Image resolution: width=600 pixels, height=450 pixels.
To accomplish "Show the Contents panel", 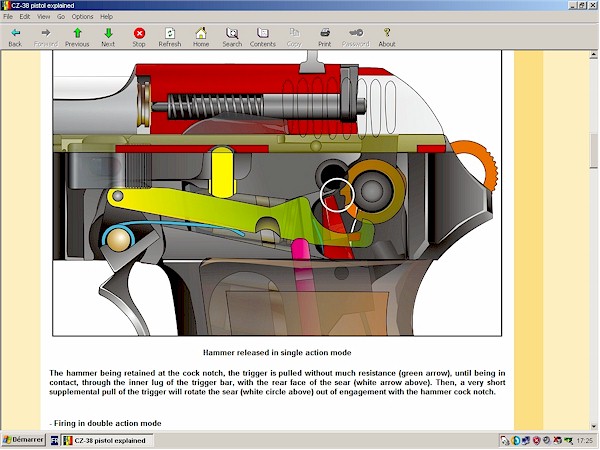I will pyautogui.click(x=262, y=37).
